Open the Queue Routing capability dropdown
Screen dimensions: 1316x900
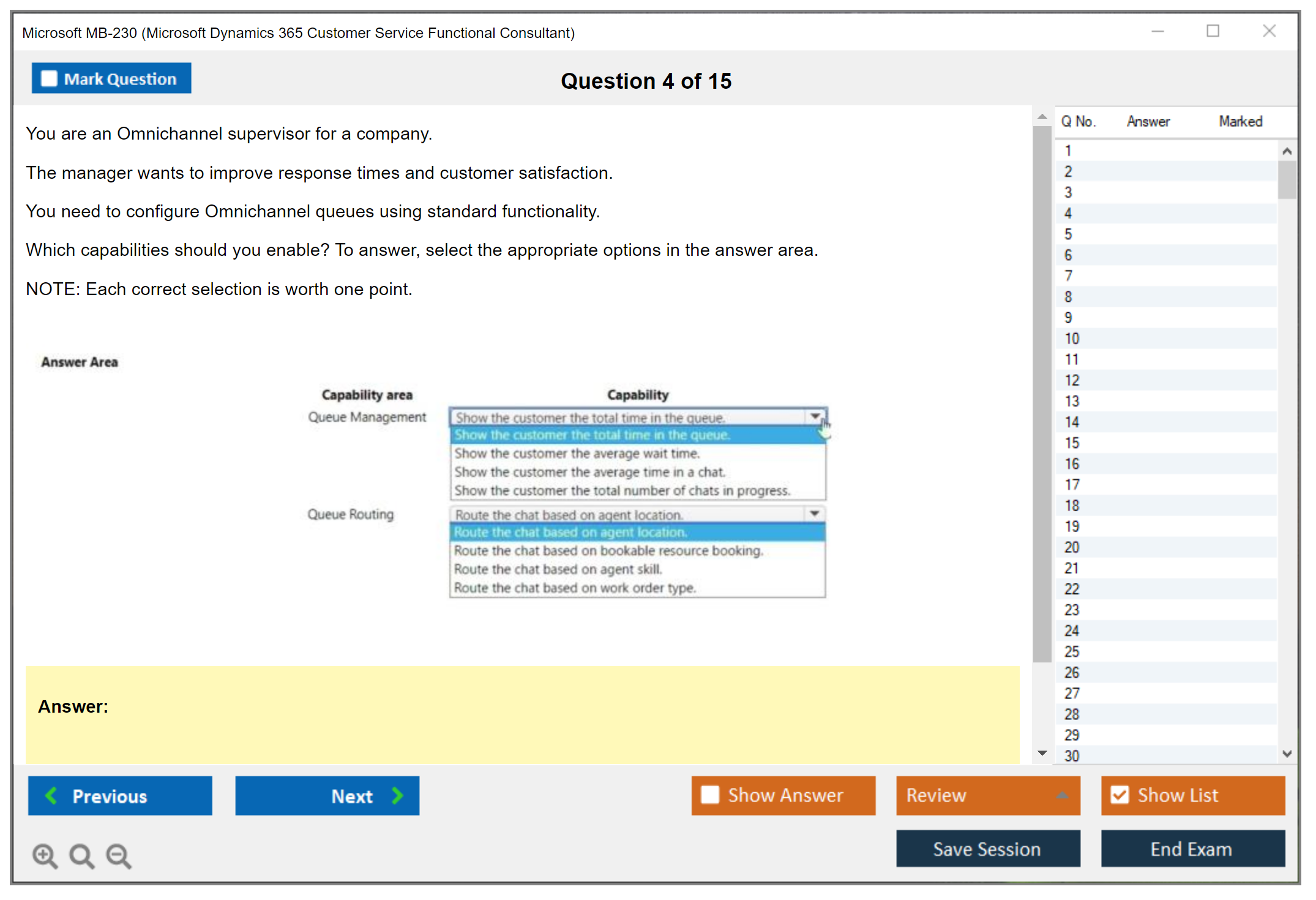tap(815, 514)
